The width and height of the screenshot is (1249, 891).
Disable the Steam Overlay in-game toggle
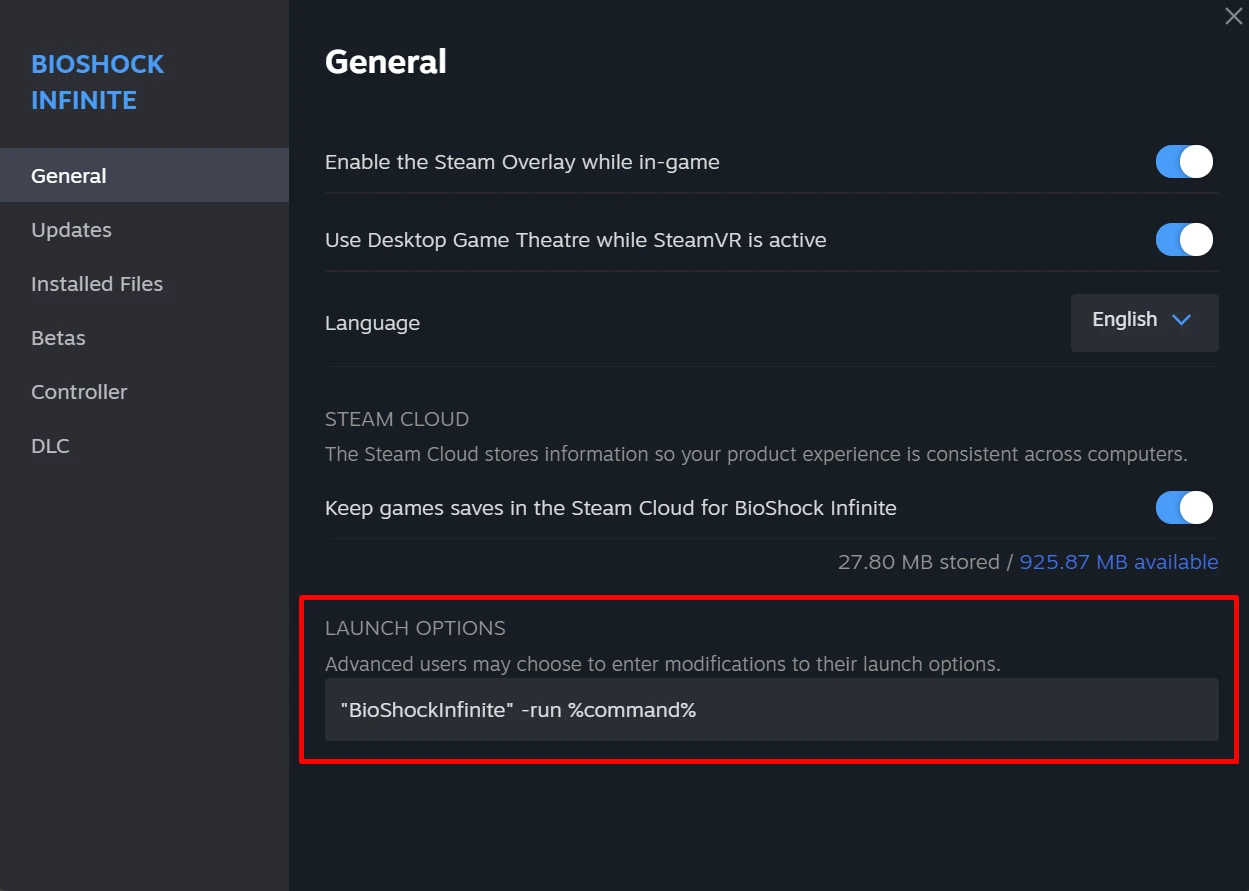1184,162
